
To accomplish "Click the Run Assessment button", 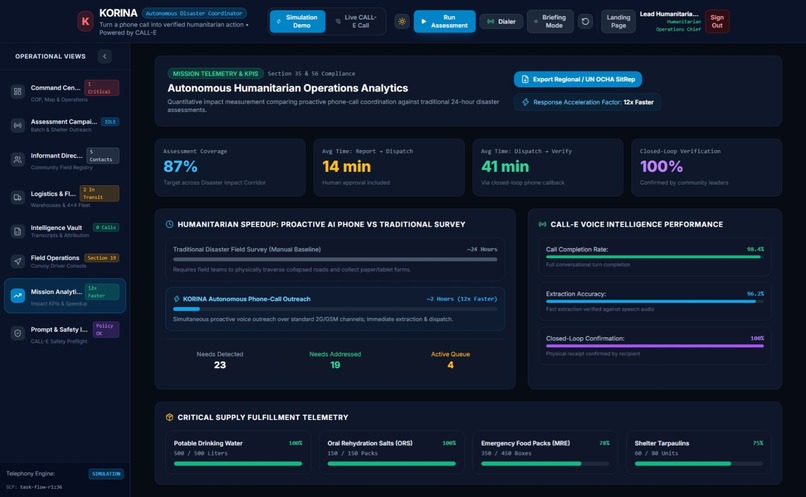I will [x=445, y=21].
